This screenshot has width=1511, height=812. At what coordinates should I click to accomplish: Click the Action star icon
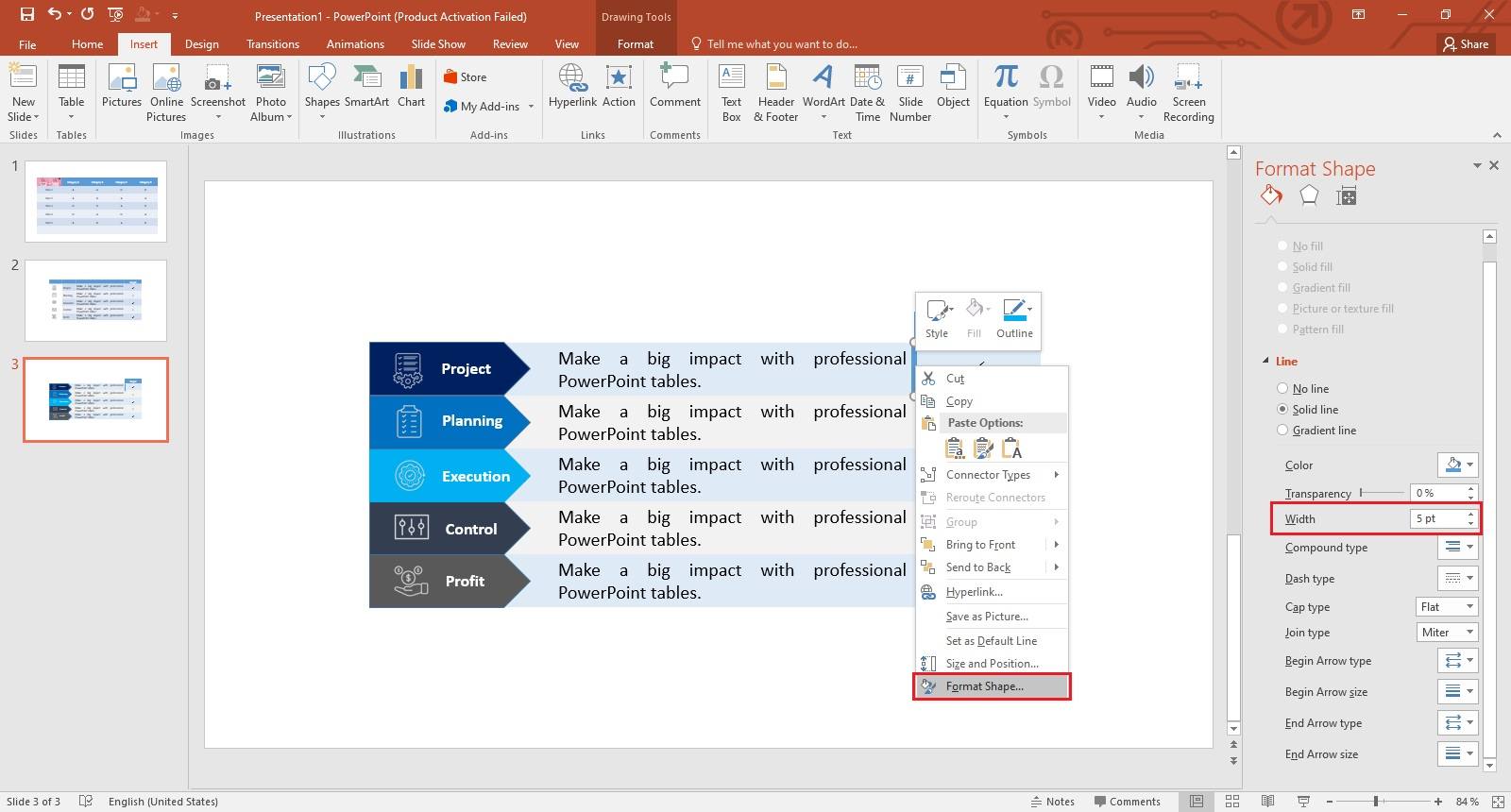point(619,87)
